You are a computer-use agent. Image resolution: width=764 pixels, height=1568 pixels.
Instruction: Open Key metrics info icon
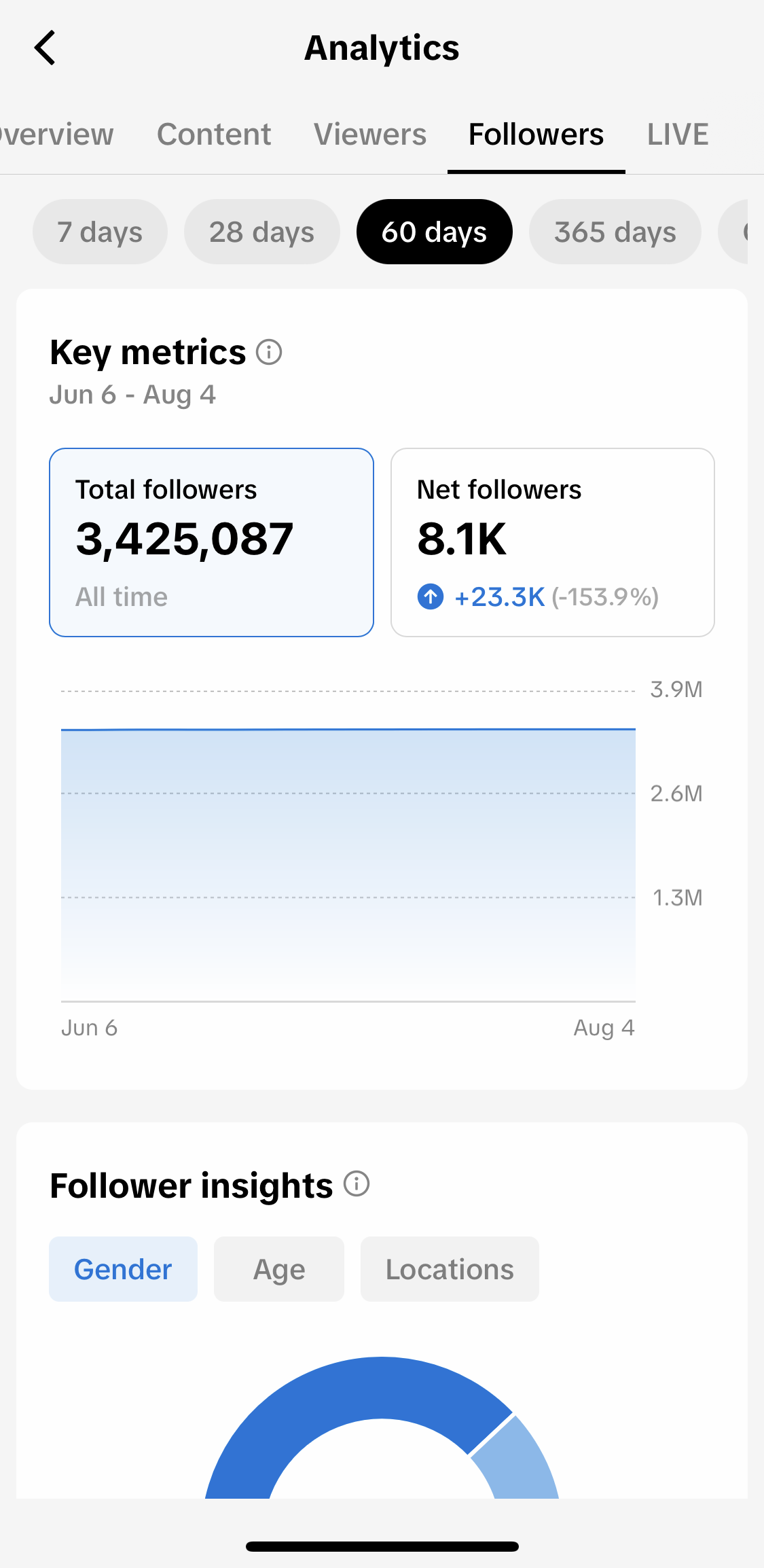pos(269,352)
